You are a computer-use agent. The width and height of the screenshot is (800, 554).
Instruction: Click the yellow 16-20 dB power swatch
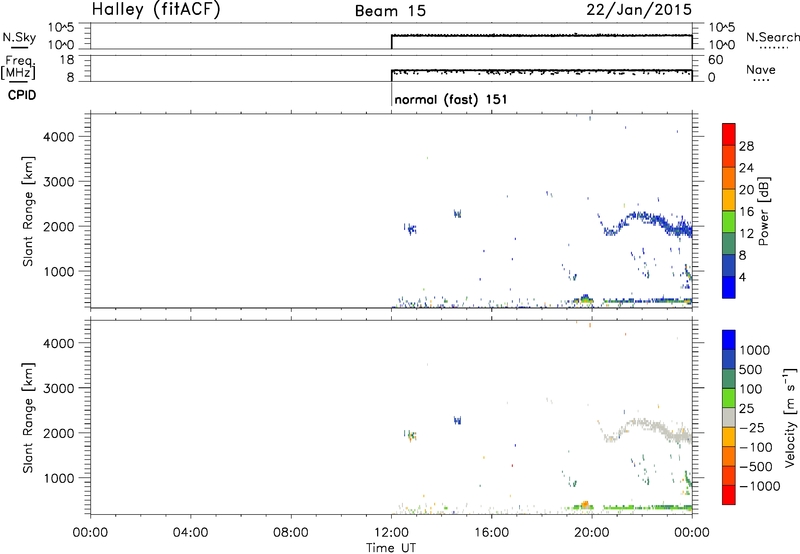(729, 200)
